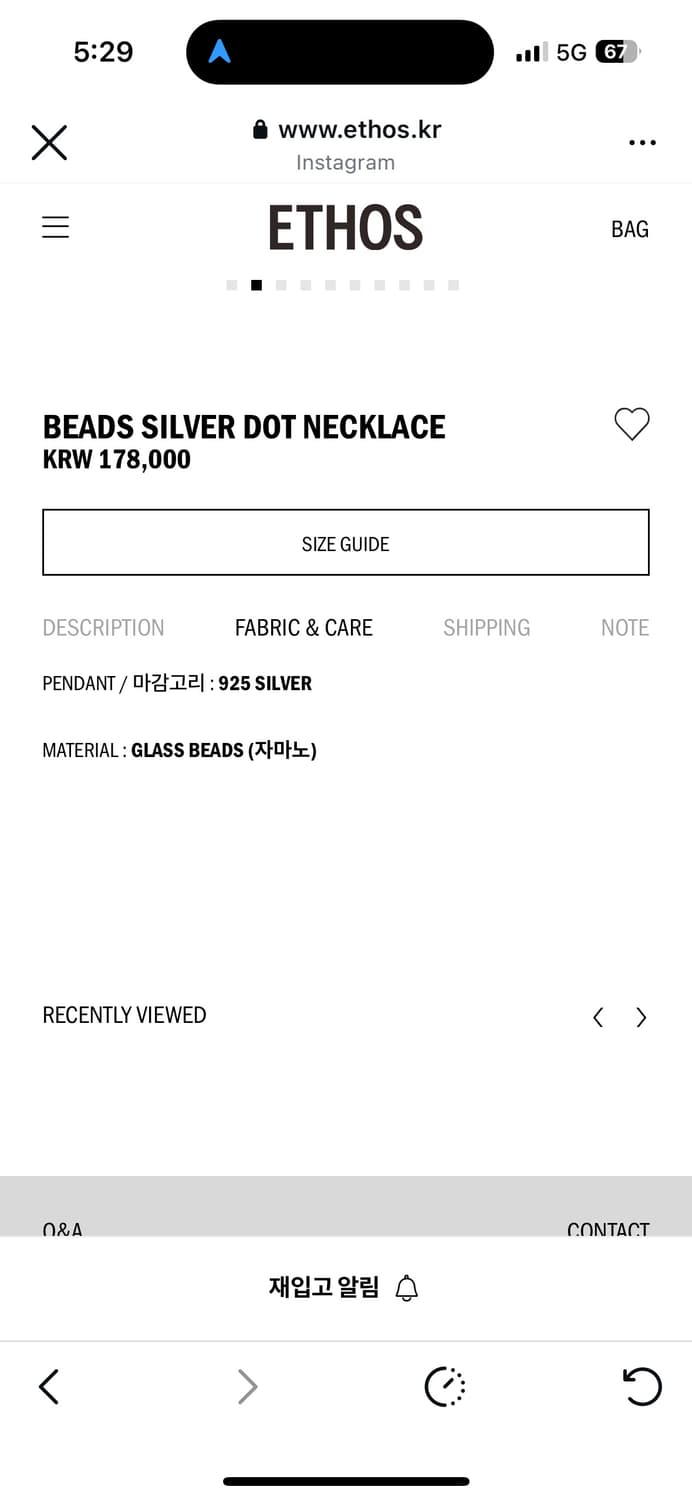Tap the clock-style recents icon in bottom bar
Screen dimensions: 692x1500
tap(445, 1387)
